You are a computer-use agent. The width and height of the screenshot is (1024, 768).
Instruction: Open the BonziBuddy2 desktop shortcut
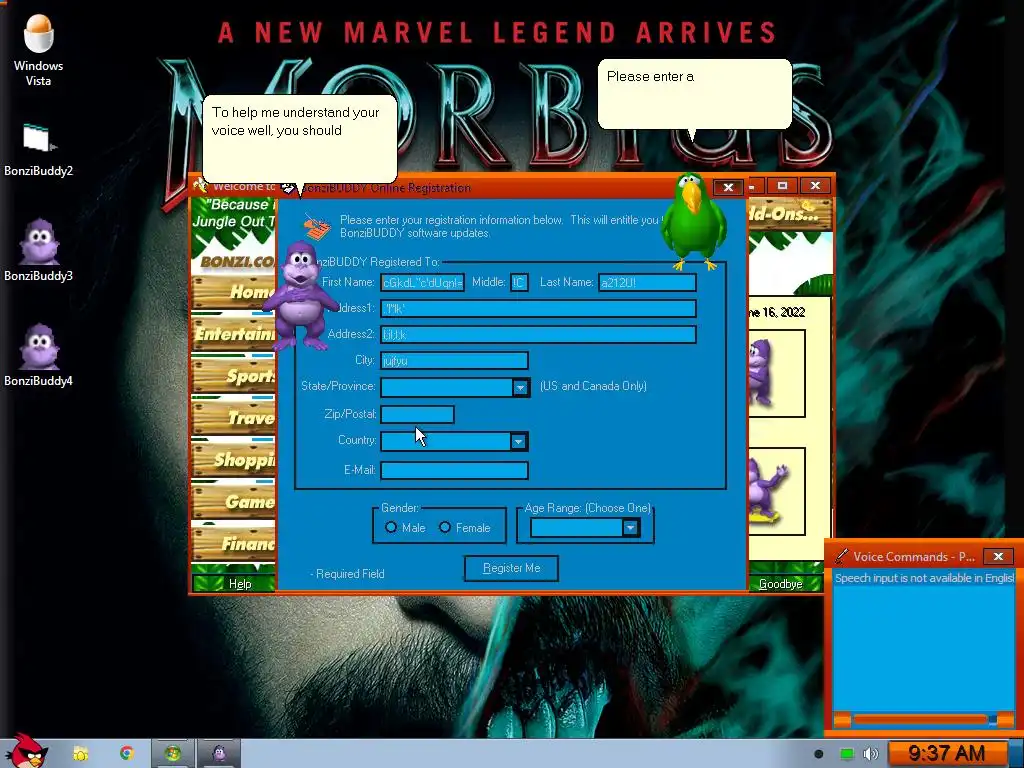tap(38, 150)
